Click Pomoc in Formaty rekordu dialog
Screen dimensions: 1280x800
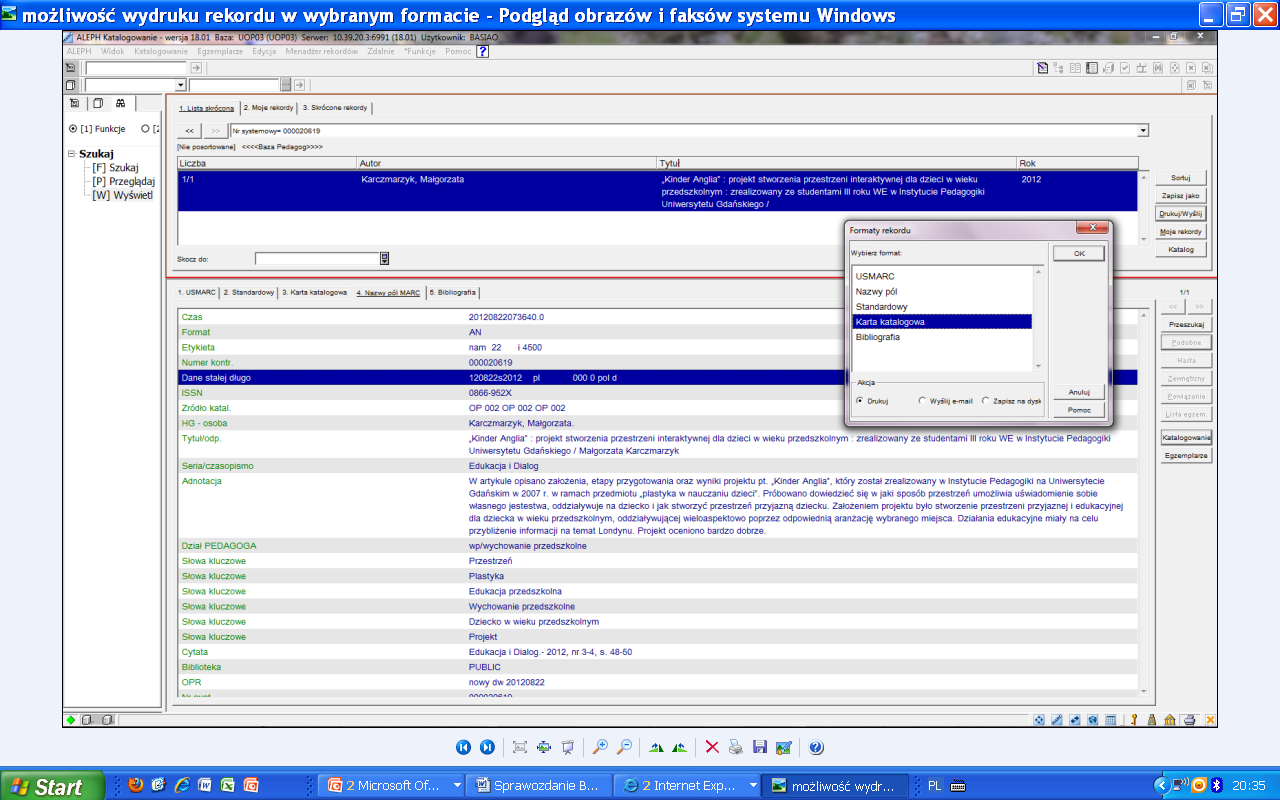[1079, 410]
